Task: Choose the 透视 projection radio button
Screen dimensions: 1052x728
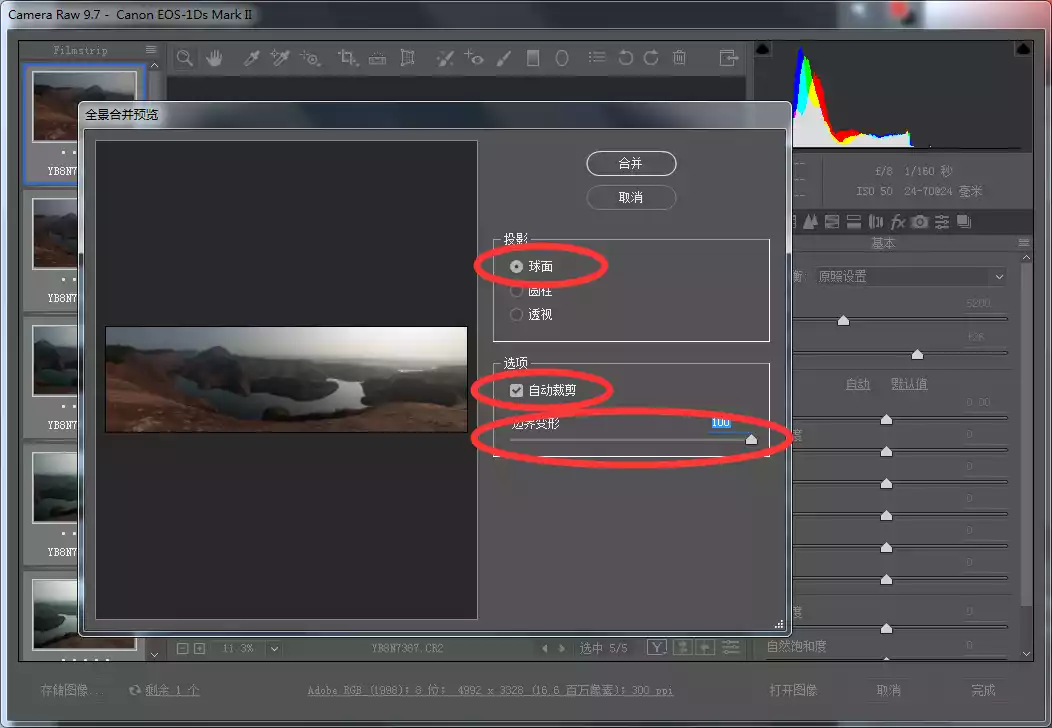Action: coord(516,315)
